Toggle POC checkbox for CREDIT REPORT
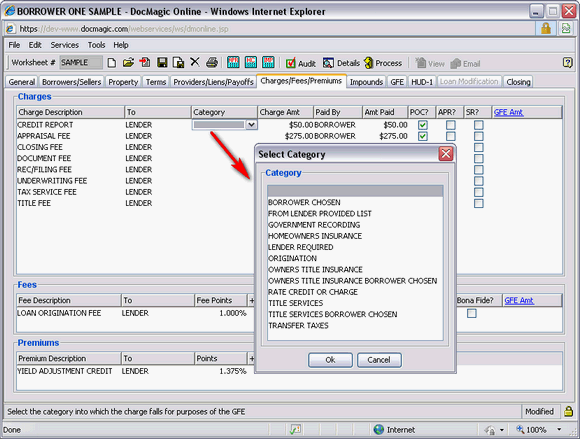 click(422, 125)
